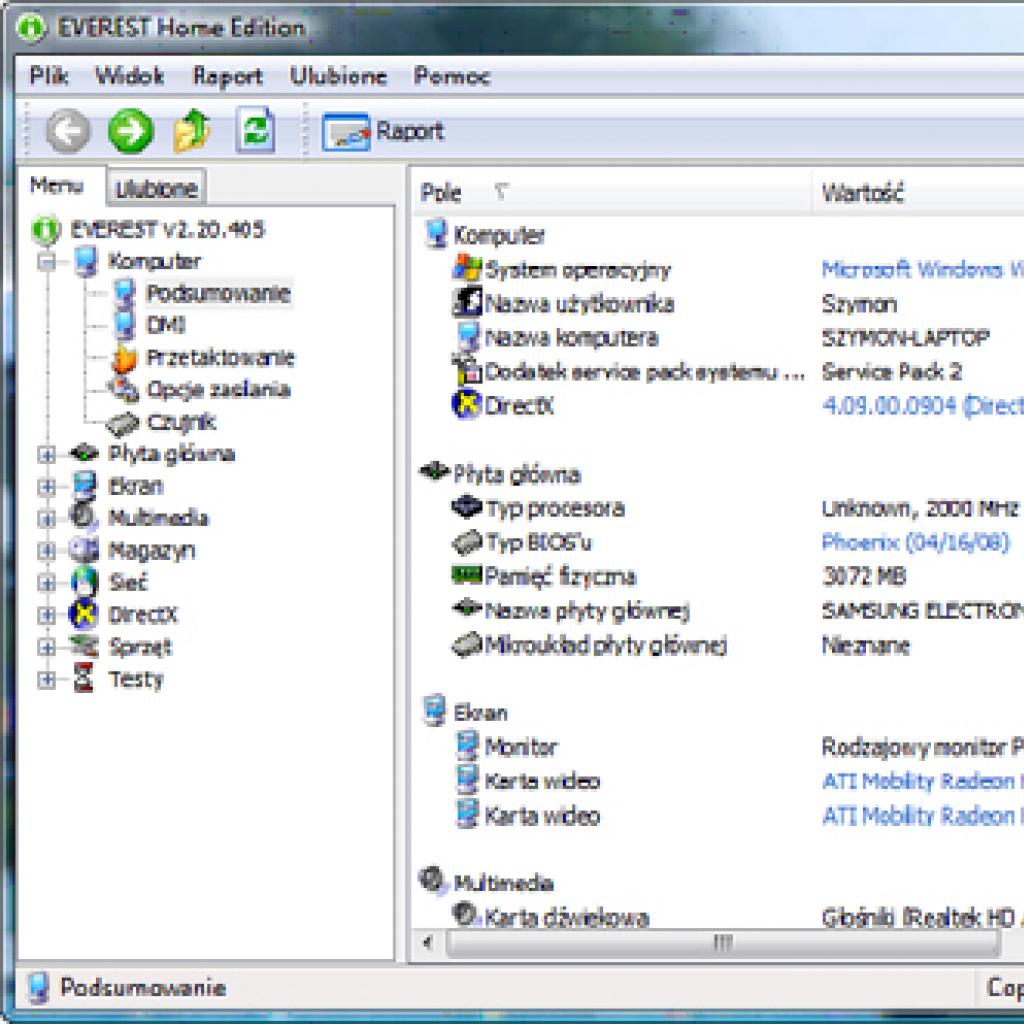Image resolution: width=1024 pixels, height=1024 pixels.
Task: Expand the Sprzęt tree node
Action: 46,647
